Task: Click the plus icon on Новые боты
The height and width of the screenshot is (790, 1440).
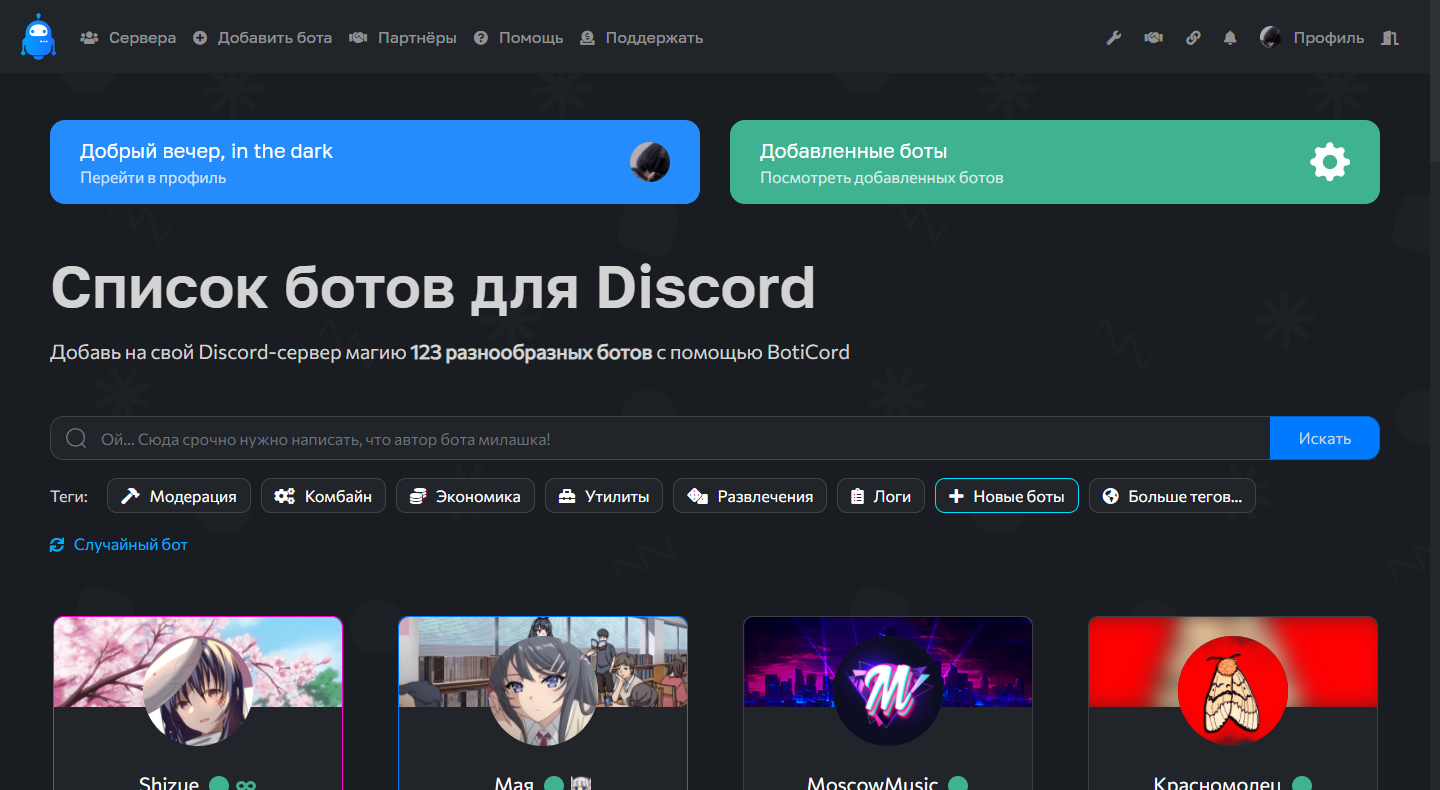Action: pos(956,496)
